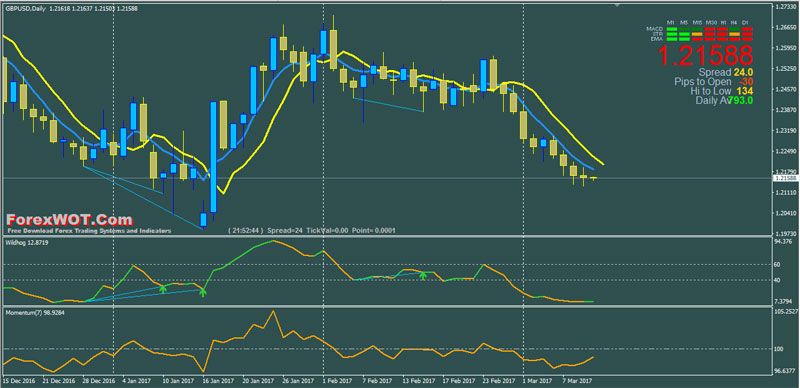Click the MACD row label
Screen dimensions: 800x388
(x=655, y=29)
